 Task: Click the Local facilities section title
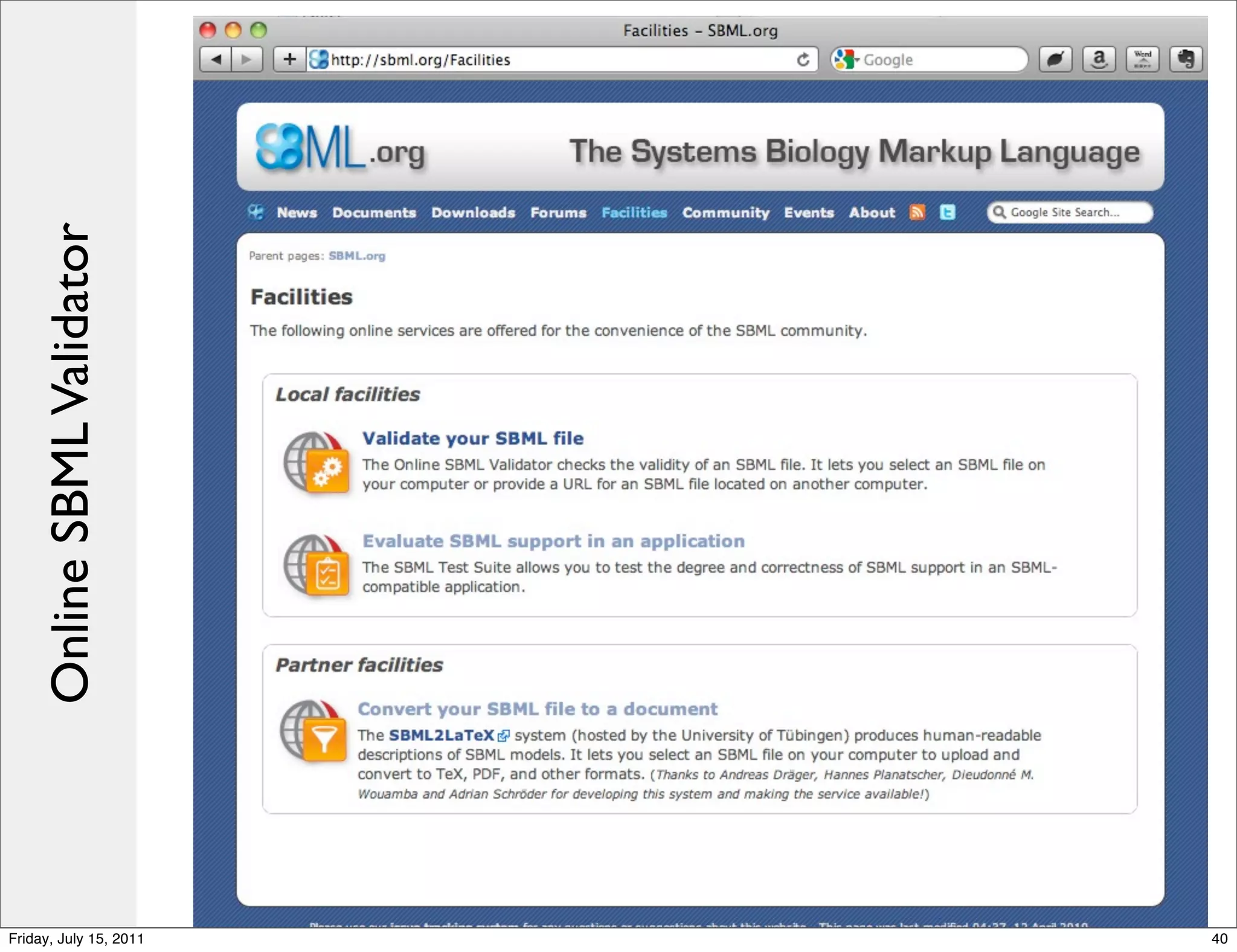coord(347,394)
